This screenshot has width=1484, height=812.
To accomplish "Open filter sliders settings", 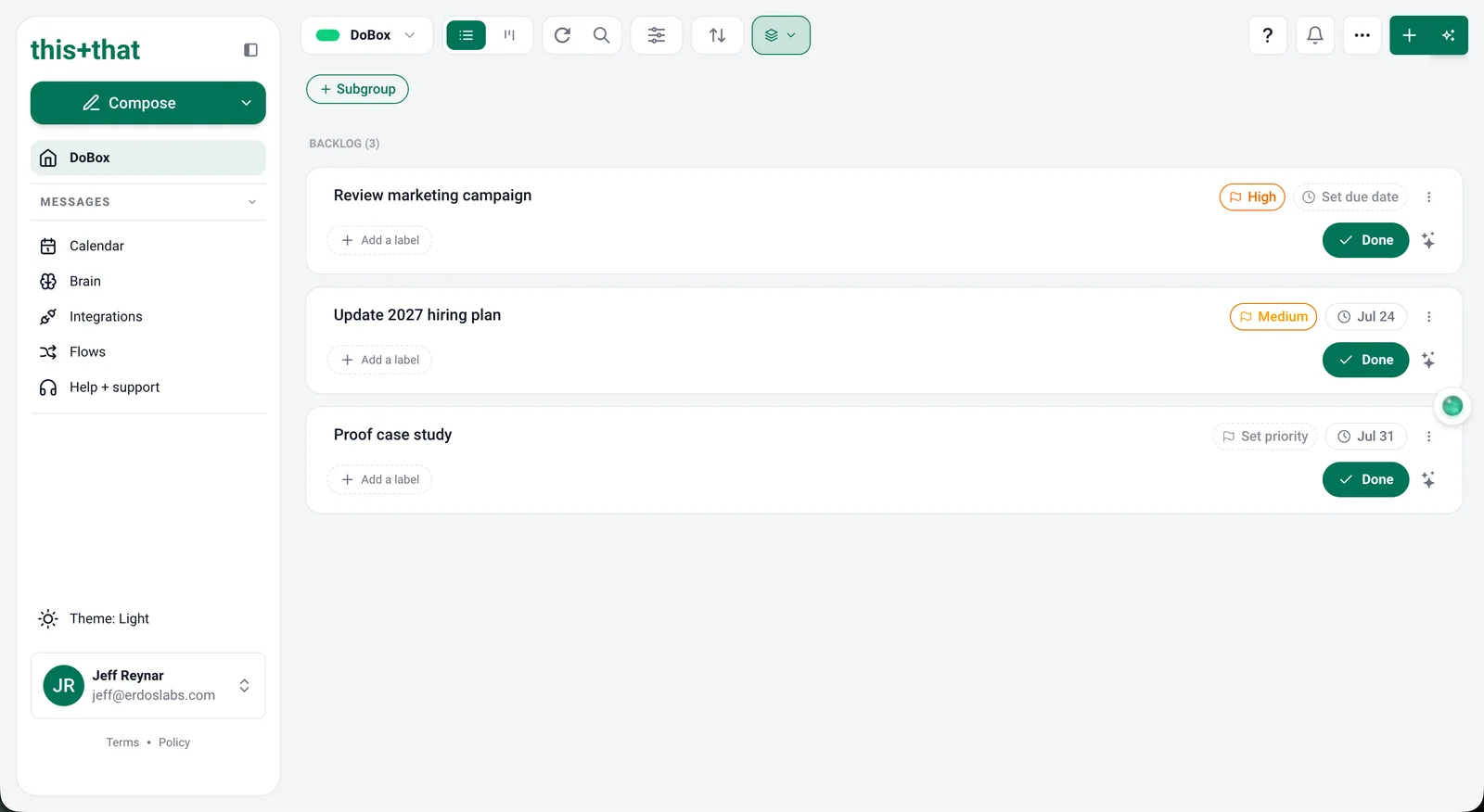I will (x=657, y=35).
